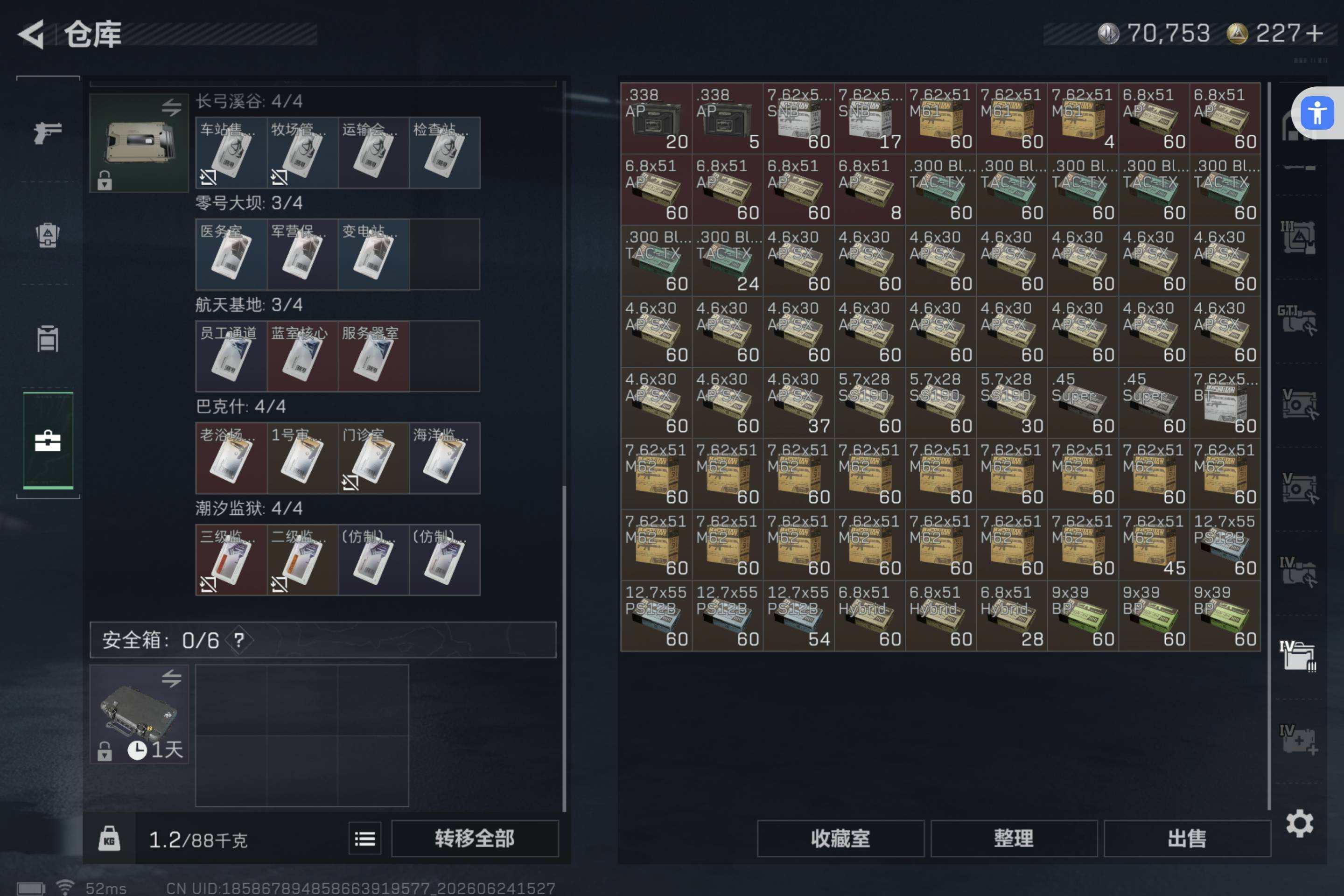Image resolution: width=1344 pixels, height=896 pixels.
Task: Open the weapons tab with the pistol icon
Action: click(x=48, y=133)
